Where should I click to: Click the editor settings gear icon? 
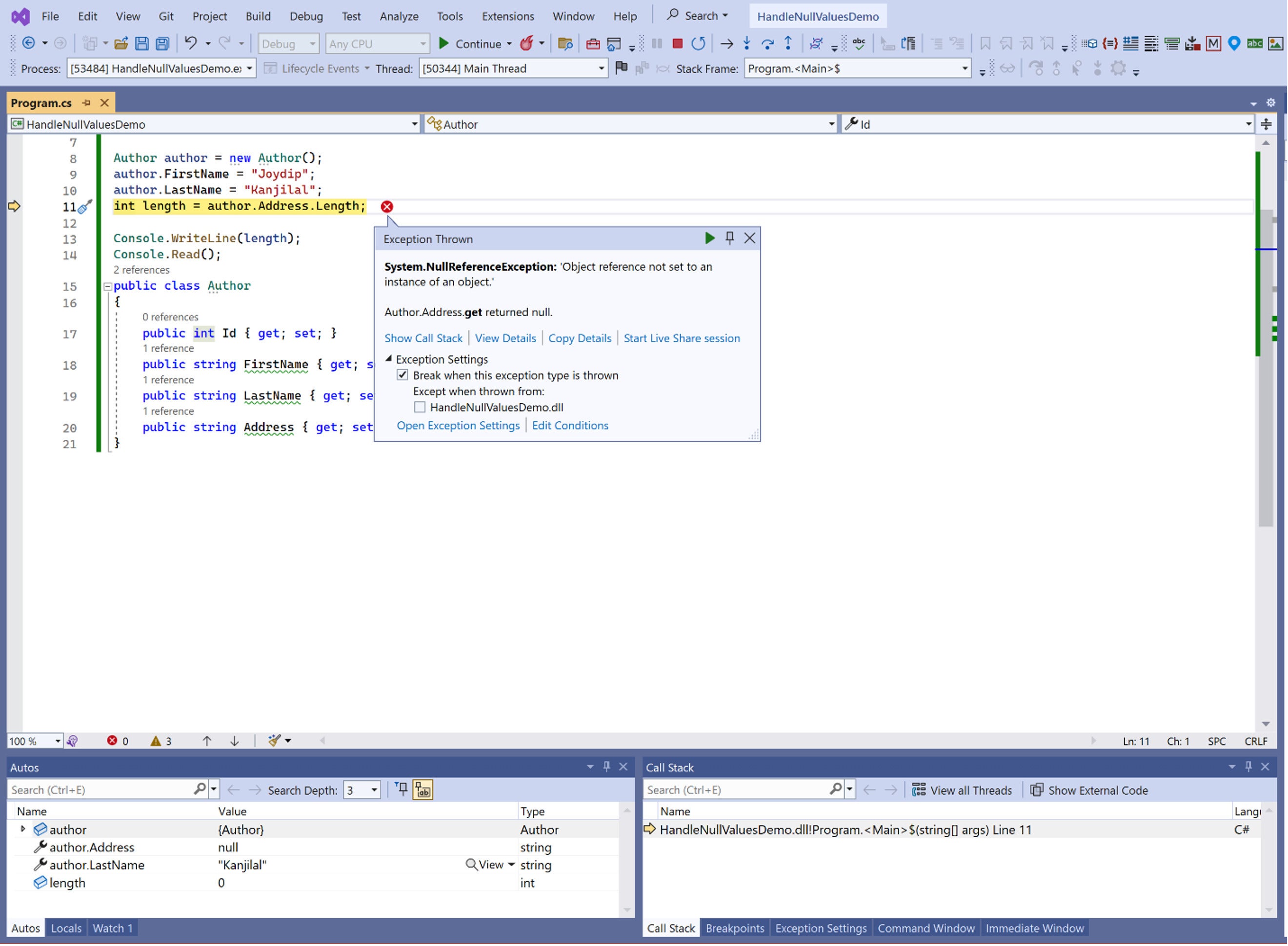click(x=1271, y=103)
